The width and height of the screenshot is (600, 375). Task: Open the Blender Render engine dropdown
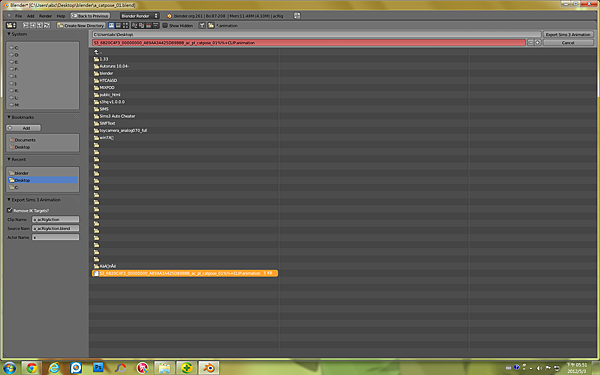pyautogui.click(x=139, y=16)
